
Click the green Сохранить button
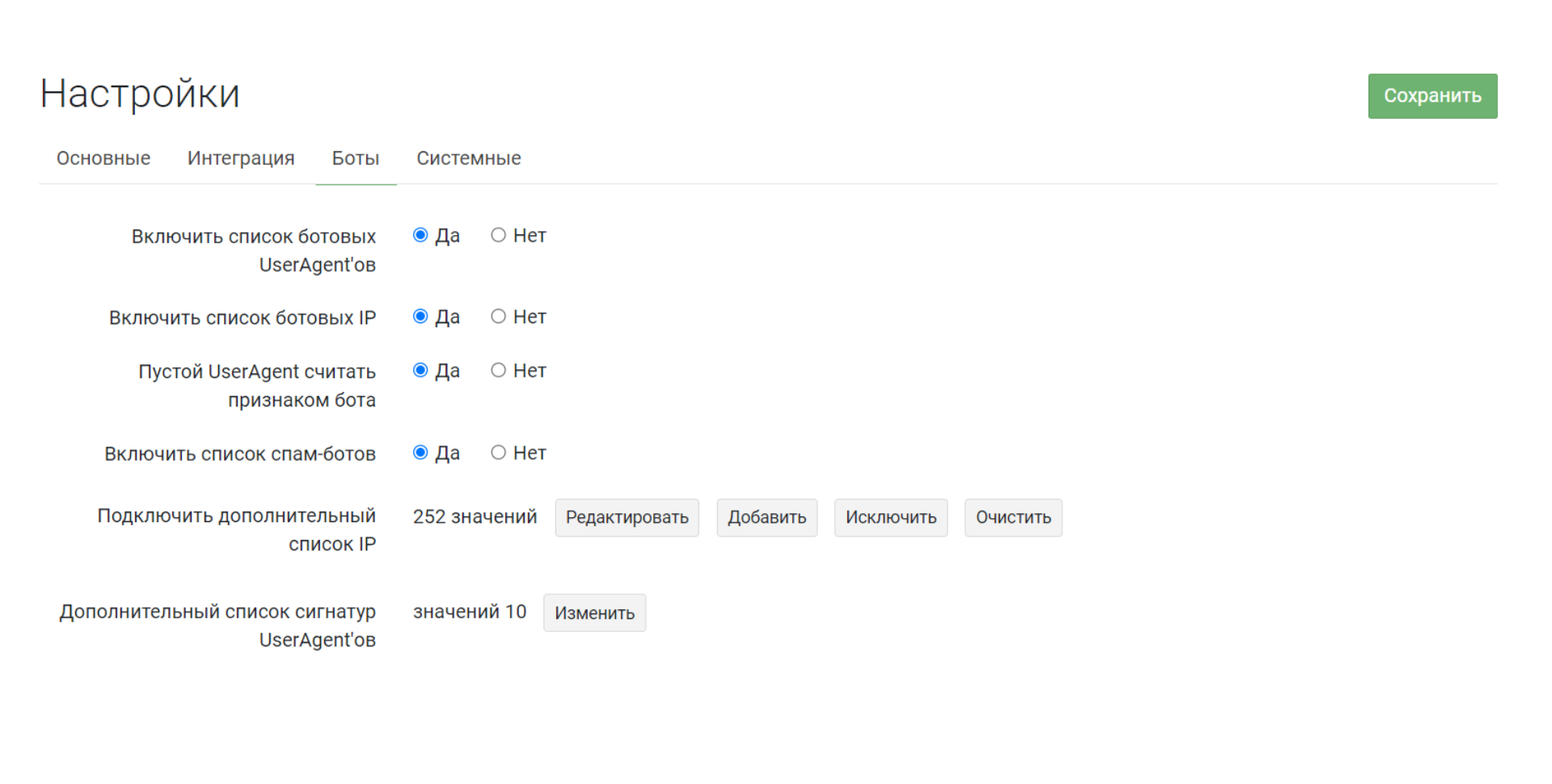1432,96
